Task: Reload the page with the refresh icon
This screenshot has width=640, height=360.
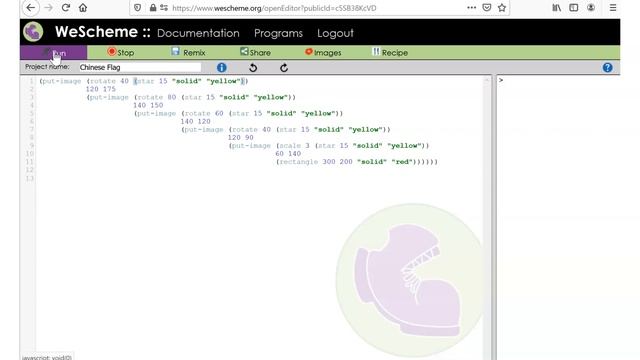Action: [66, 8]
